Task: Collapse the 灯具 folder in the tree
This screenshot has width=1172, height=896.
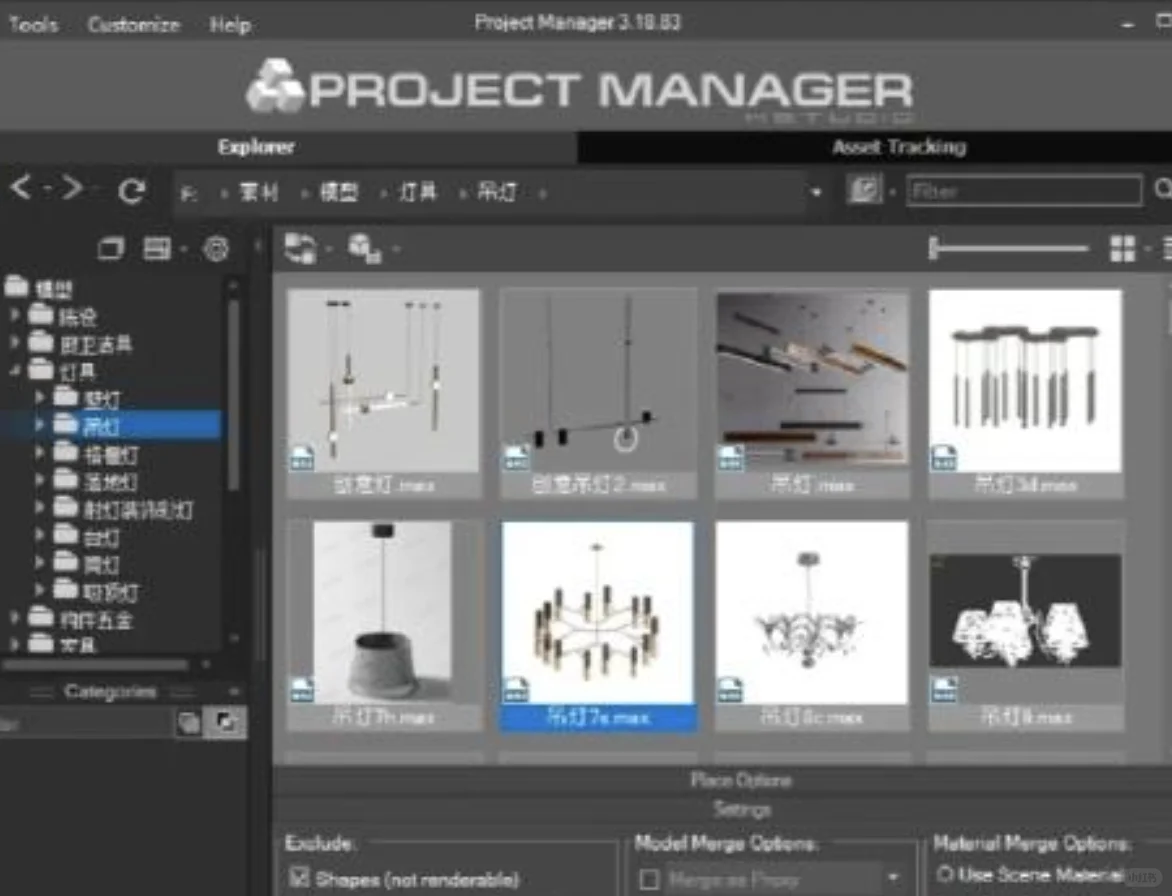Action: point(15,370)
